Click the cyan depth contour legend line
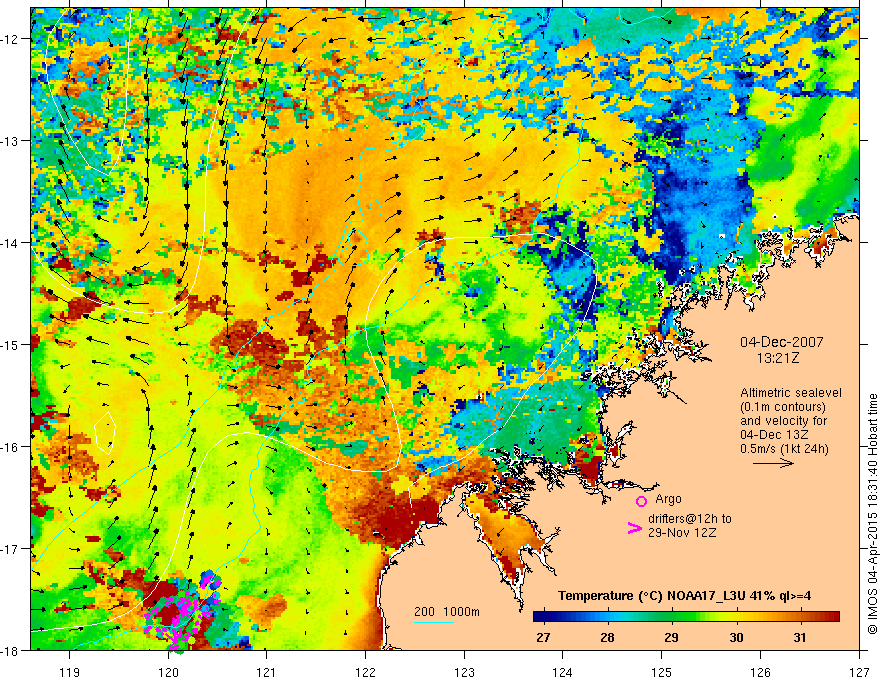Viewport: 880px width, 680px height. point(434,622)
